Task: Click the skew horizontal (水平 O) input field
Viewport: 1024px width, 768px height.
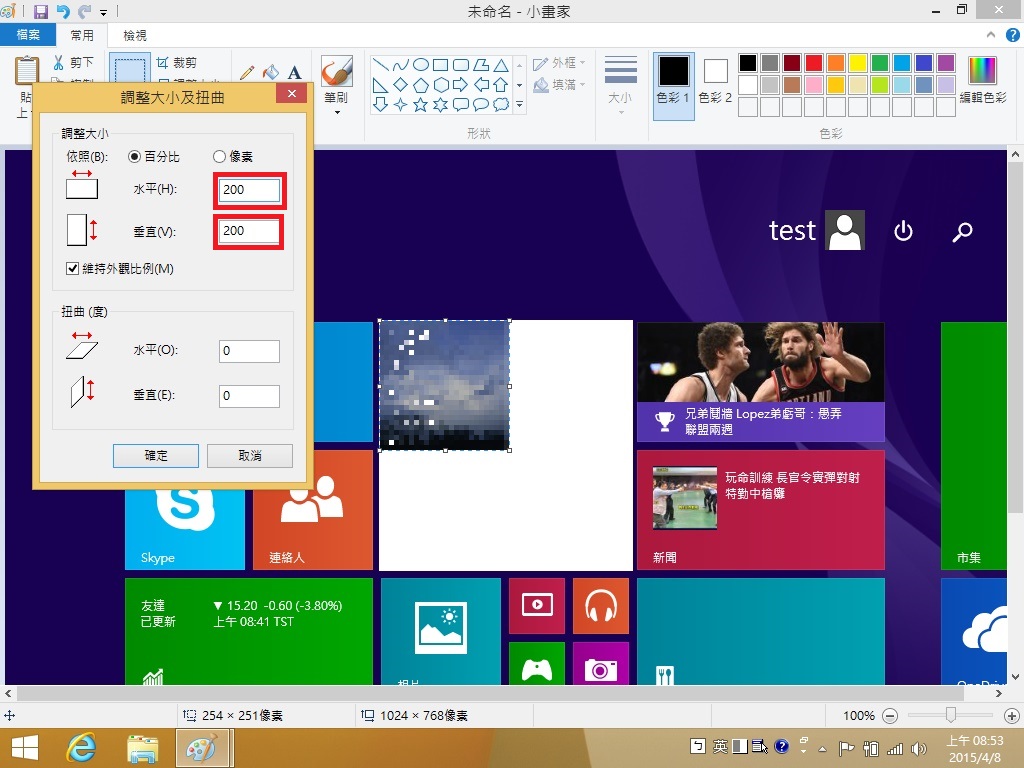Action: pyautogui.click(x=249, y=351)
